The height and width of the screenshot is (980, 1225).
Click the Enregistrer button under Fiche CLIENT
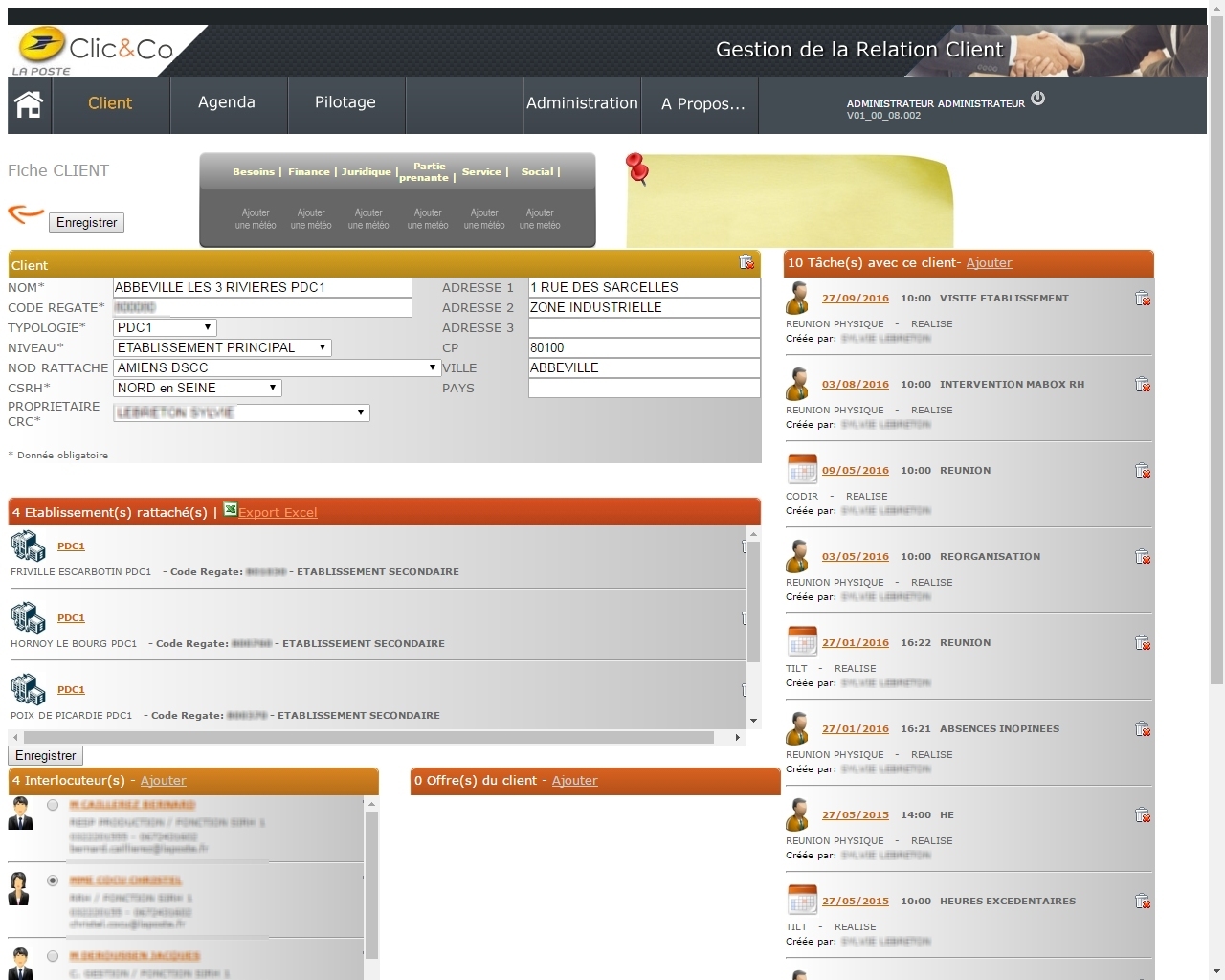click(86, 223)
